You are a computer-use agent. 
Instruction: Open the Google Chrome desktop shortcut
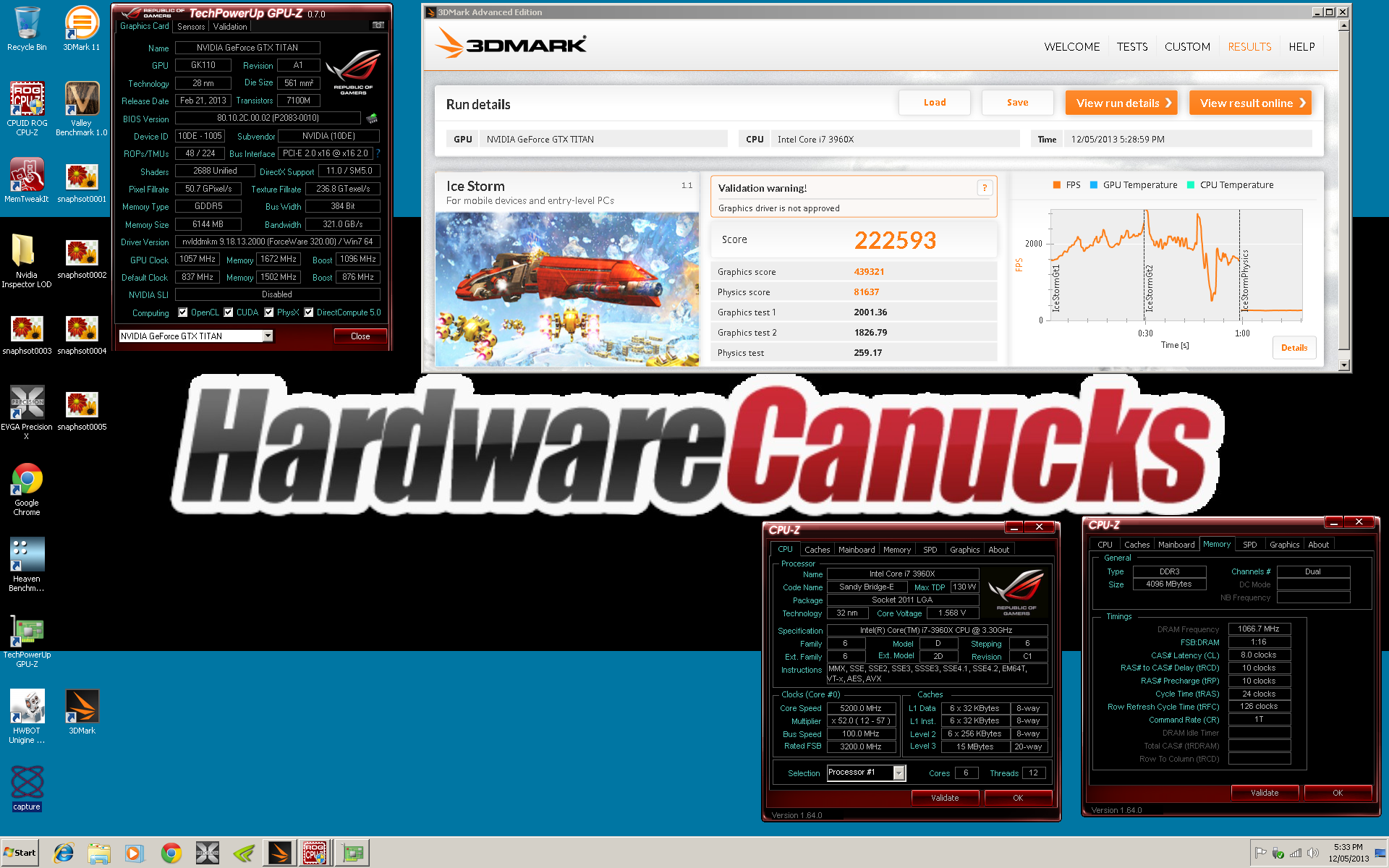click(x=27, y=490)
